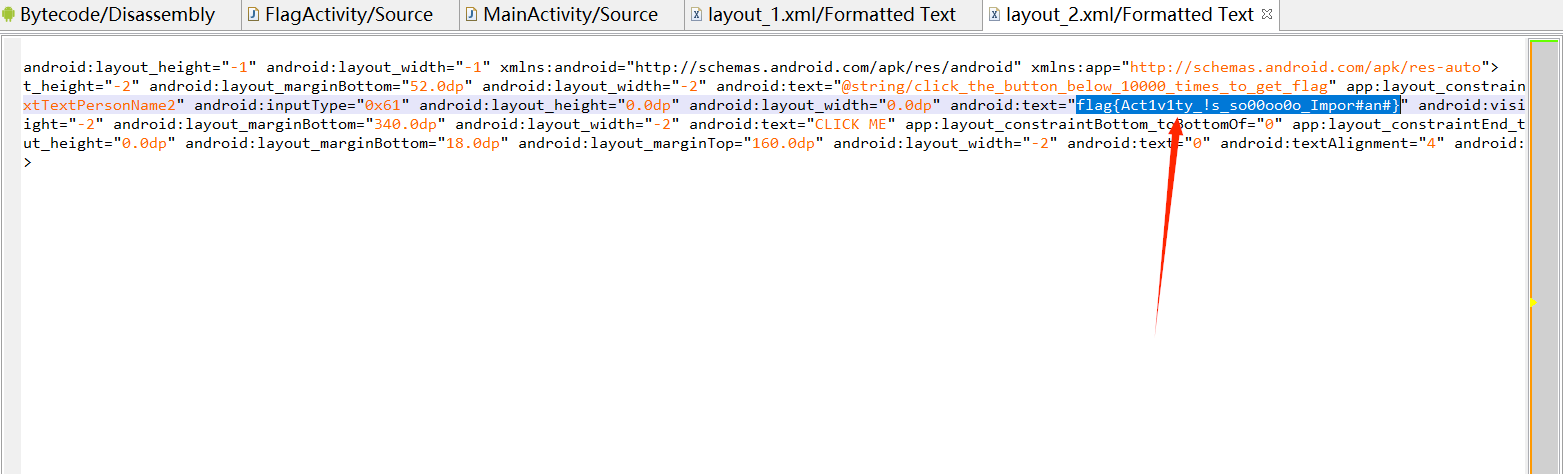
Task: Select the layout_2.xml/Formatted Text tab
Action: point(1129,15)
